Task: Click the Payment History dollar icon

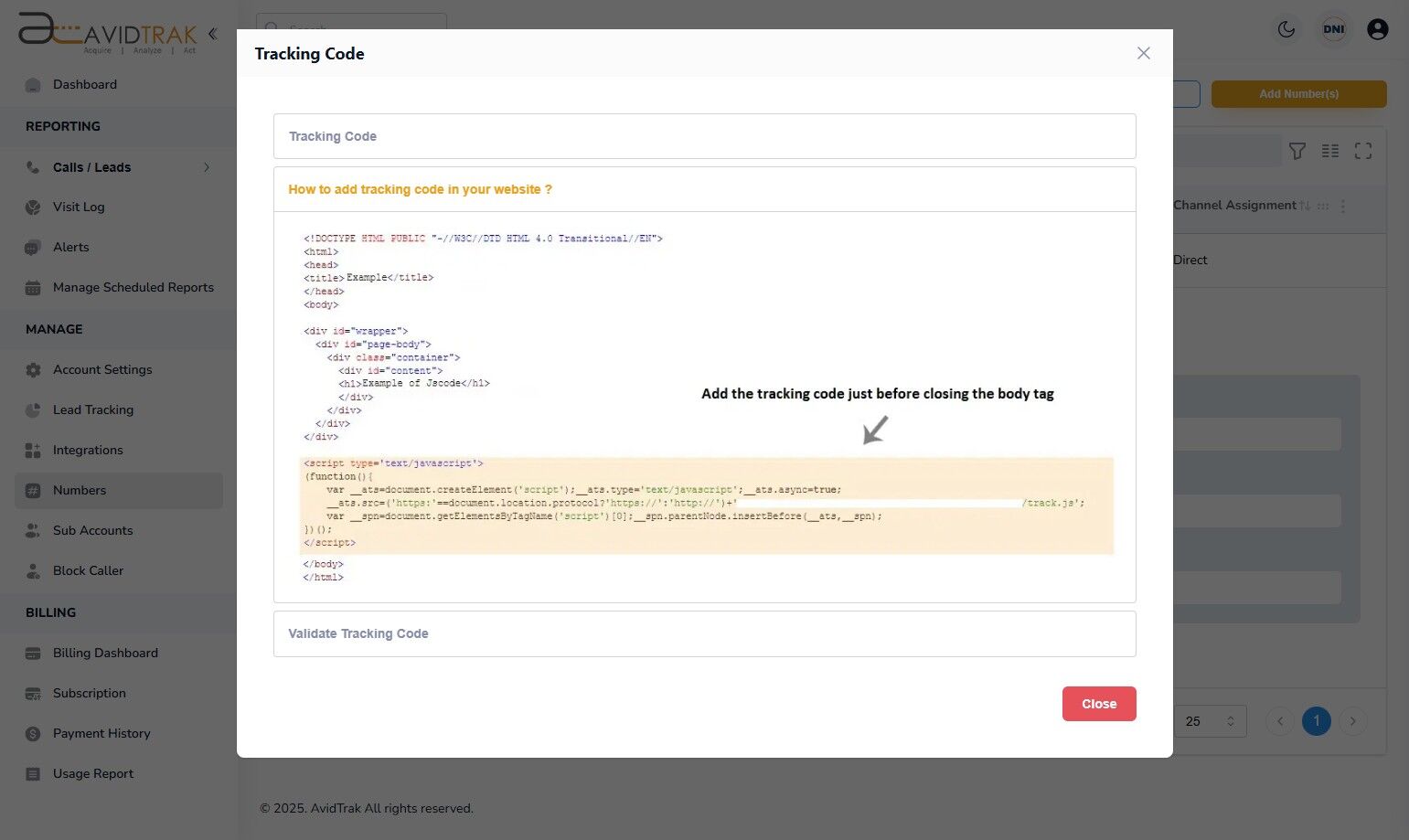Action: tap(33, 734)
